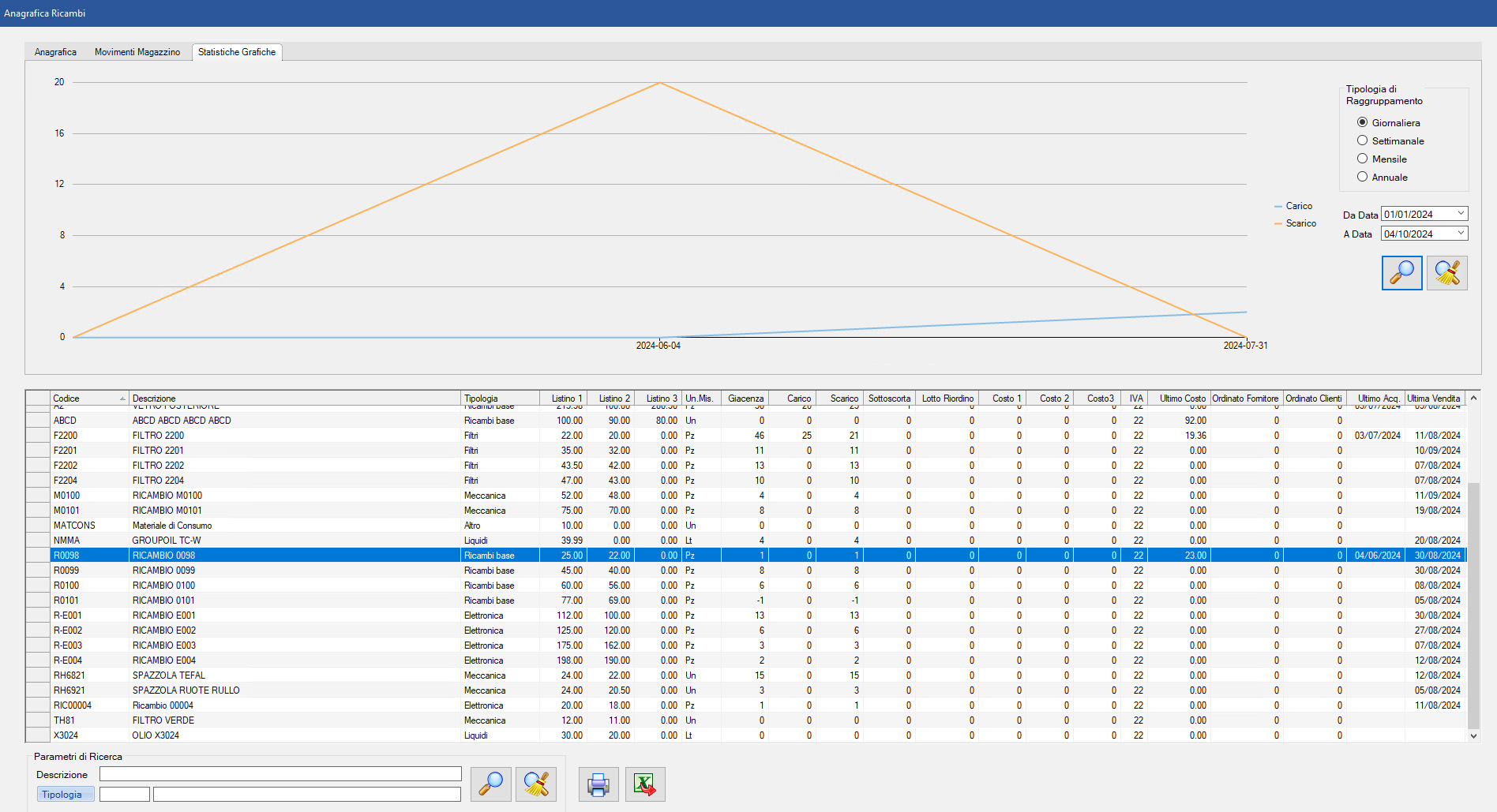This screenshot has height=812, width=1497.
Task: Click the bottom clear-search broom icon
Action: coord(536,784)
